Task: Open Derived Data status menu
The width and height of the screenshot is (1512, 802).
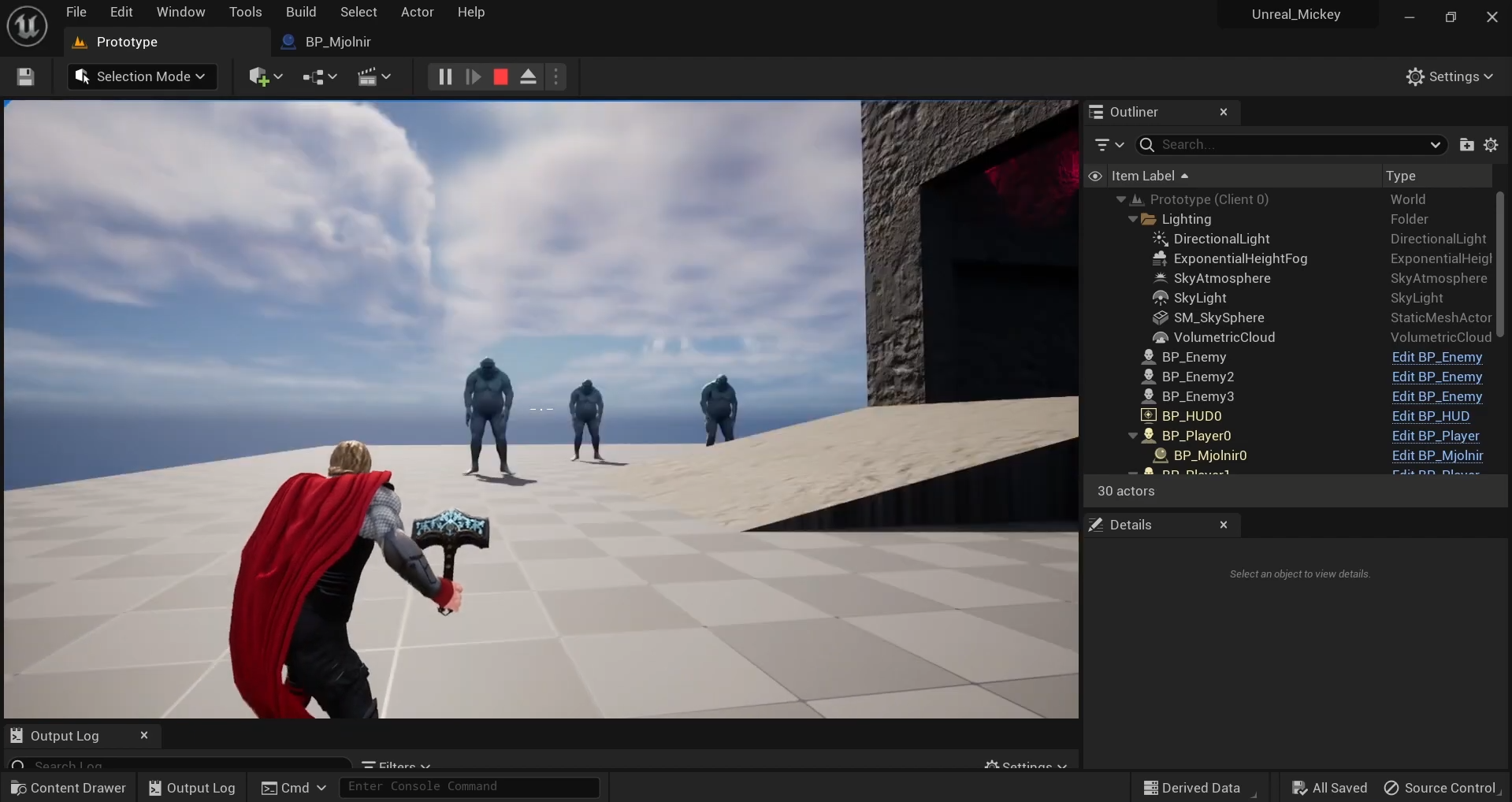Action: 1191,788
